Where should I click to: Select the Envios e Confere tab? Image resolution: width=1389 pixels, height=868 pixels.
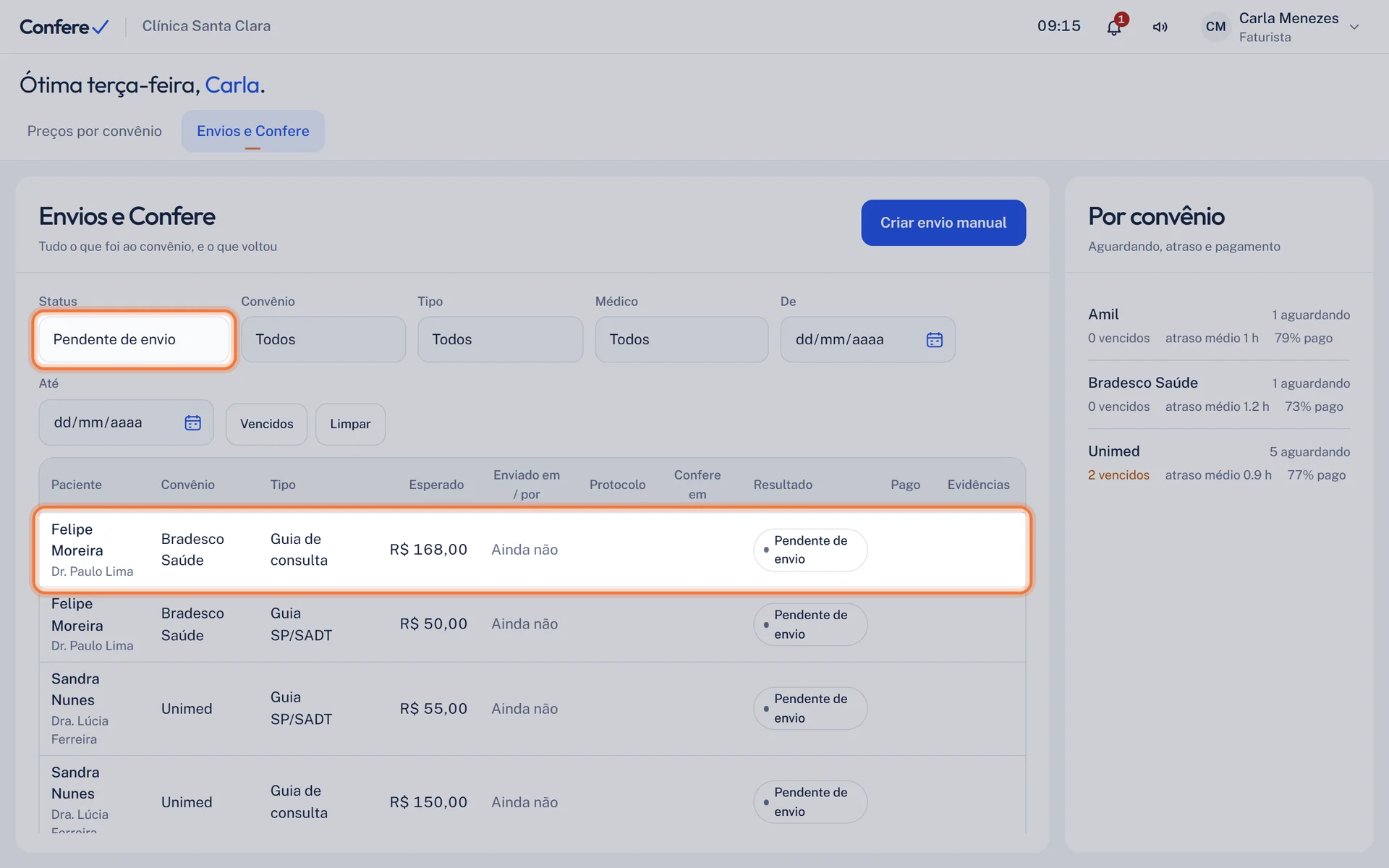[x=253, y=131]
